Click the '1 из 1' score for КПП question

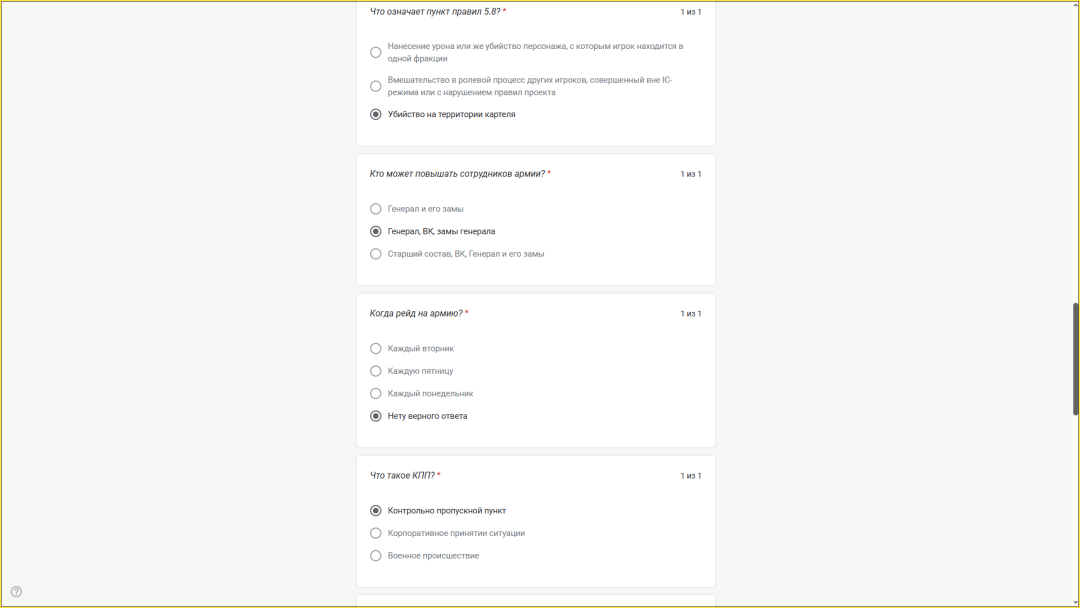click(691, 476)
